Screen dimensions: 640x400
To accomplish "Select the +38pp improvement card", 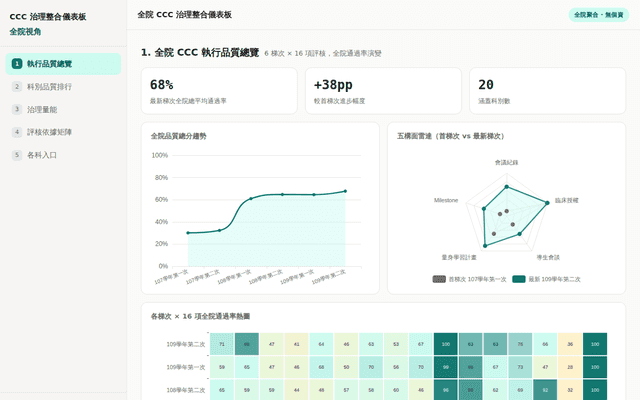I will click(383, 91).
